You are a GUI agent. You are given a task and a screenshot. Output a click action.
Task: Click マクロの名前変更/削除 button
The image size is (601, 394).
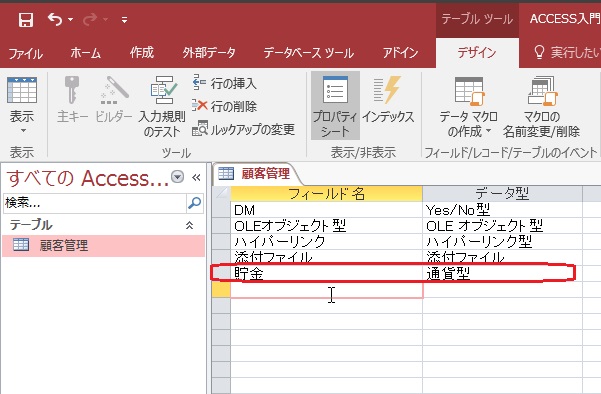click(541, 107)
